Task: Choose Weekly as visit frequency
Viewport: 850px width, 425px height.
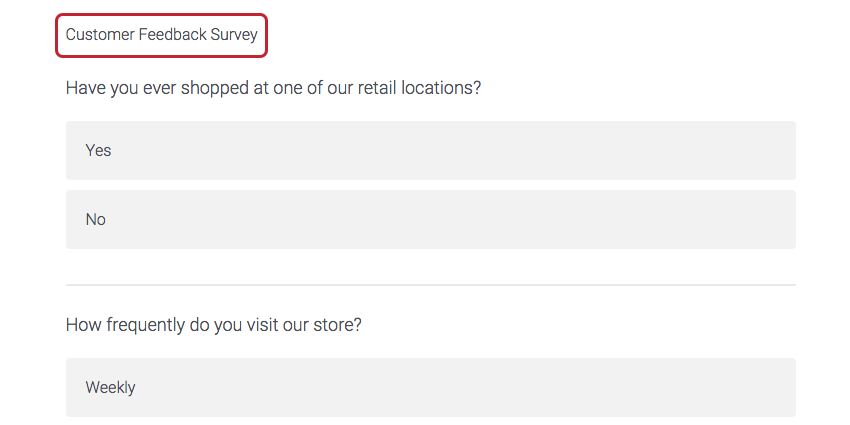Action: pyautogui.click(x=430, y=388)
